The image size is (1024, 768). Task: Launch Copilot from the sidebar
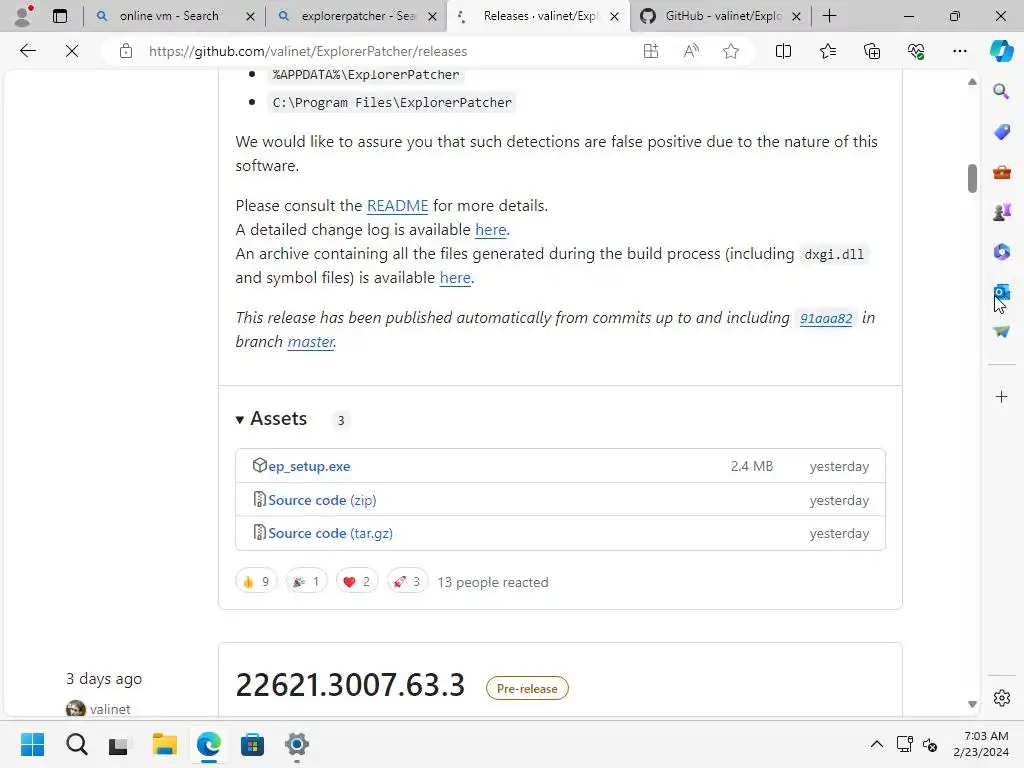(x=1001, y=51)
